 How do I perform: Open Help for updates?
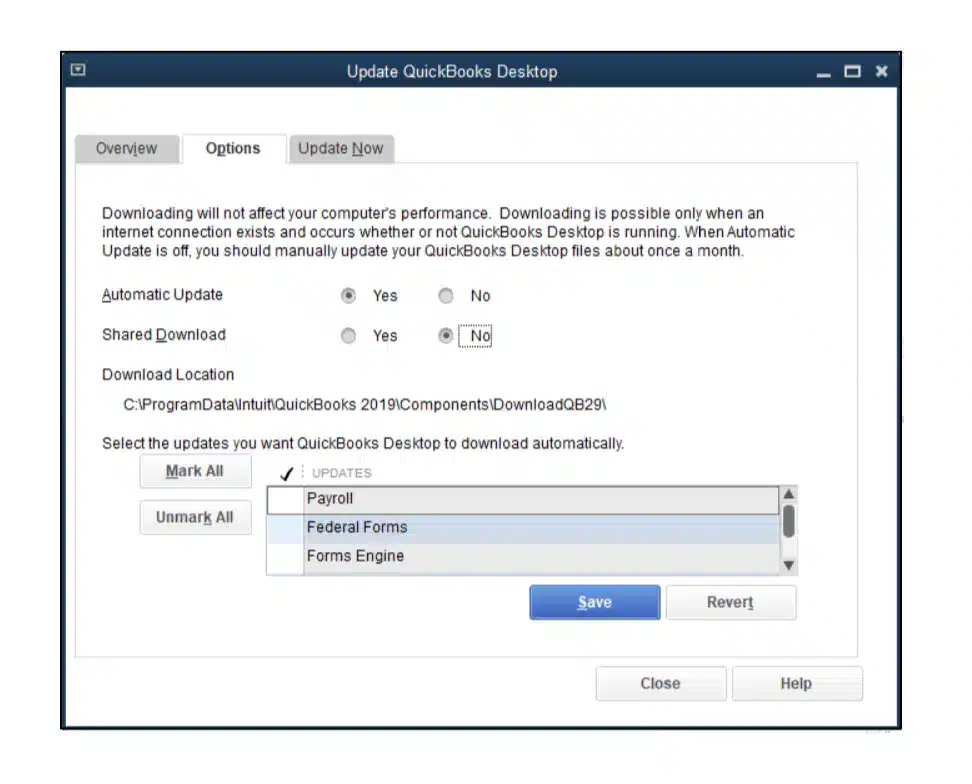tap(797, 684)
